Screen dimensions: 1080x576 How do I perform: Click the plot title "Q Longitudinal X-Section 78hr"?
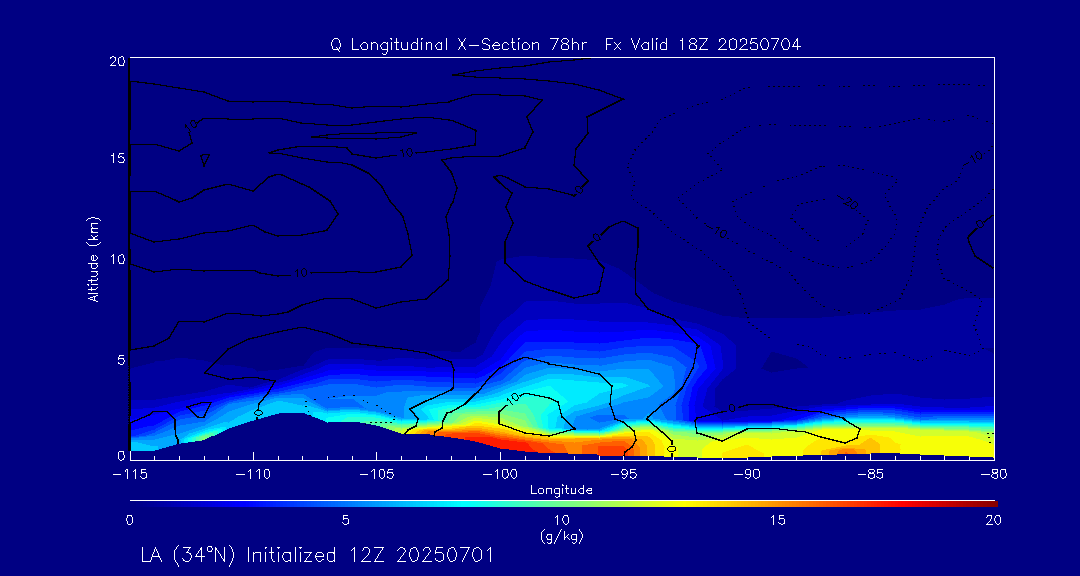(x=459, y=45)
